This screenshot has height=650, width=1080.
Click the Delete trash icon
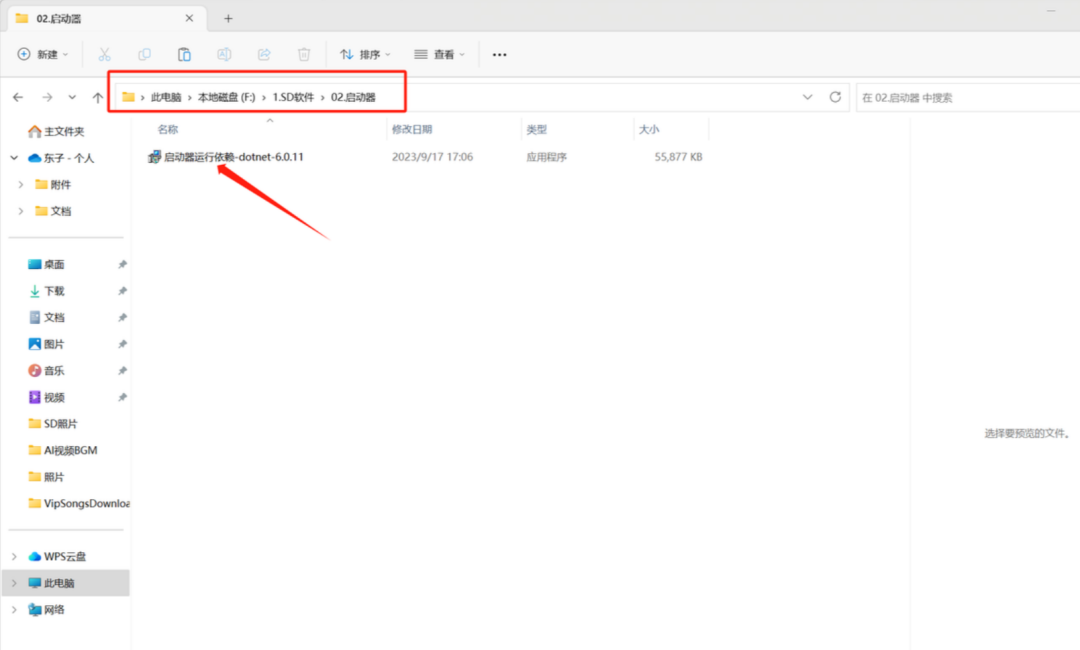[304, 54]
